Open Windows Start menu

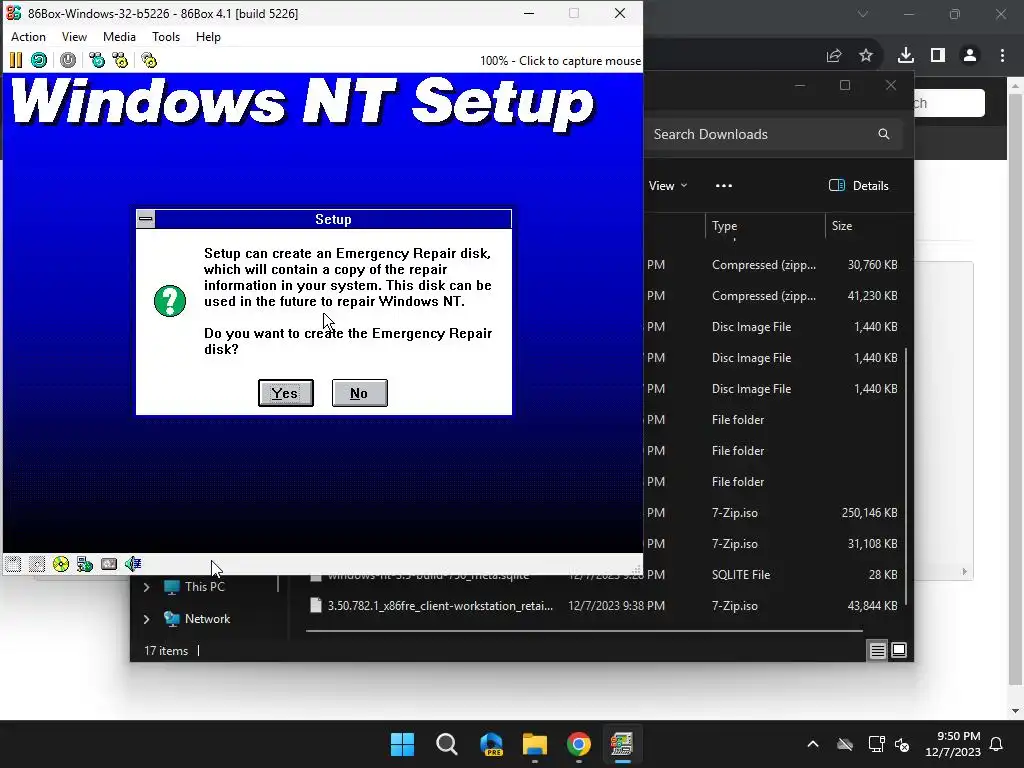402,744
